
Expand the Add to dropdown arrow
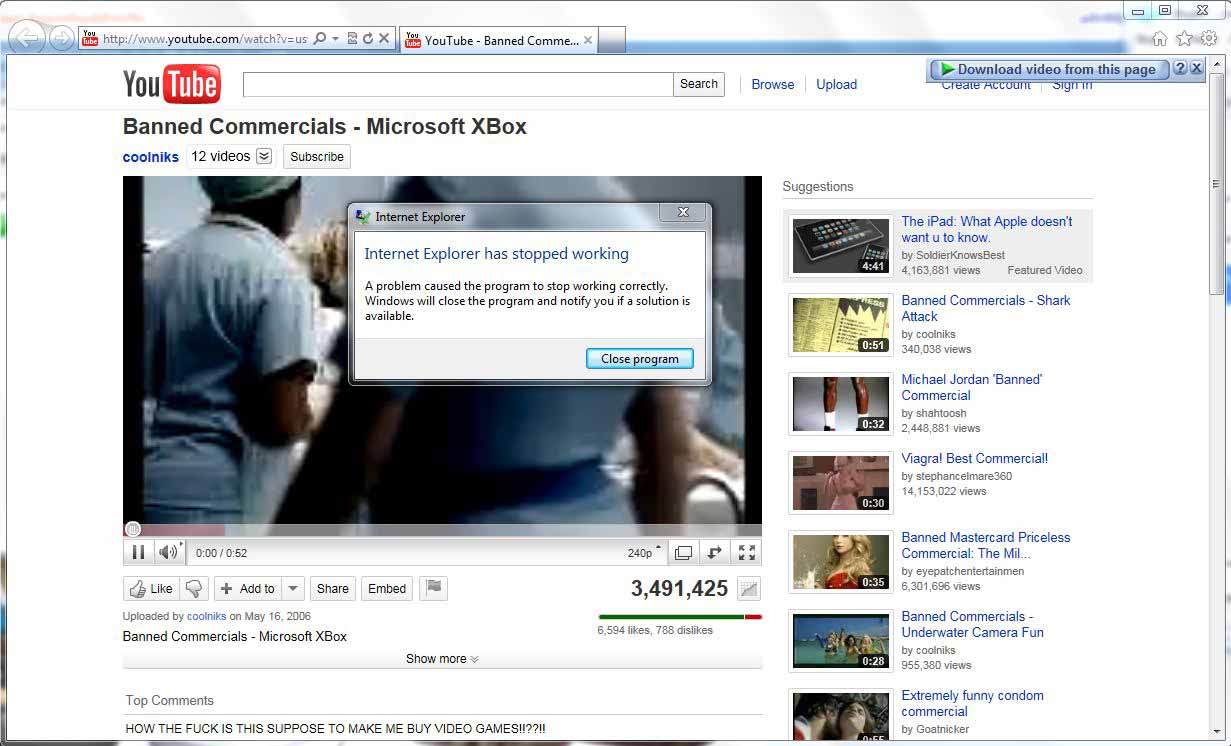pos(293,589)
